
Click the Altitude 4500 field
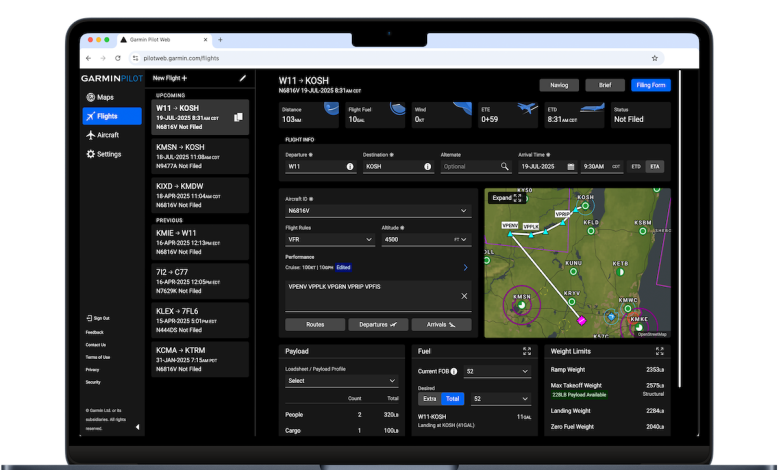[416, 239]
